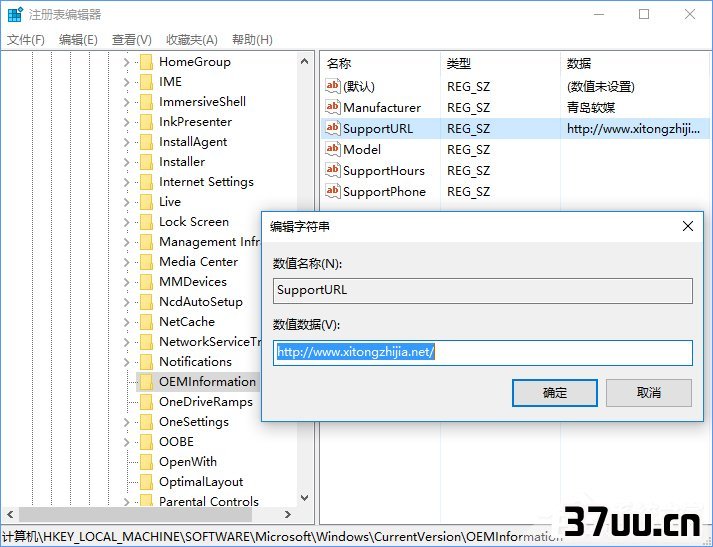
Task: Click tree scrollbar up arrow
Action: coord(305,61)
